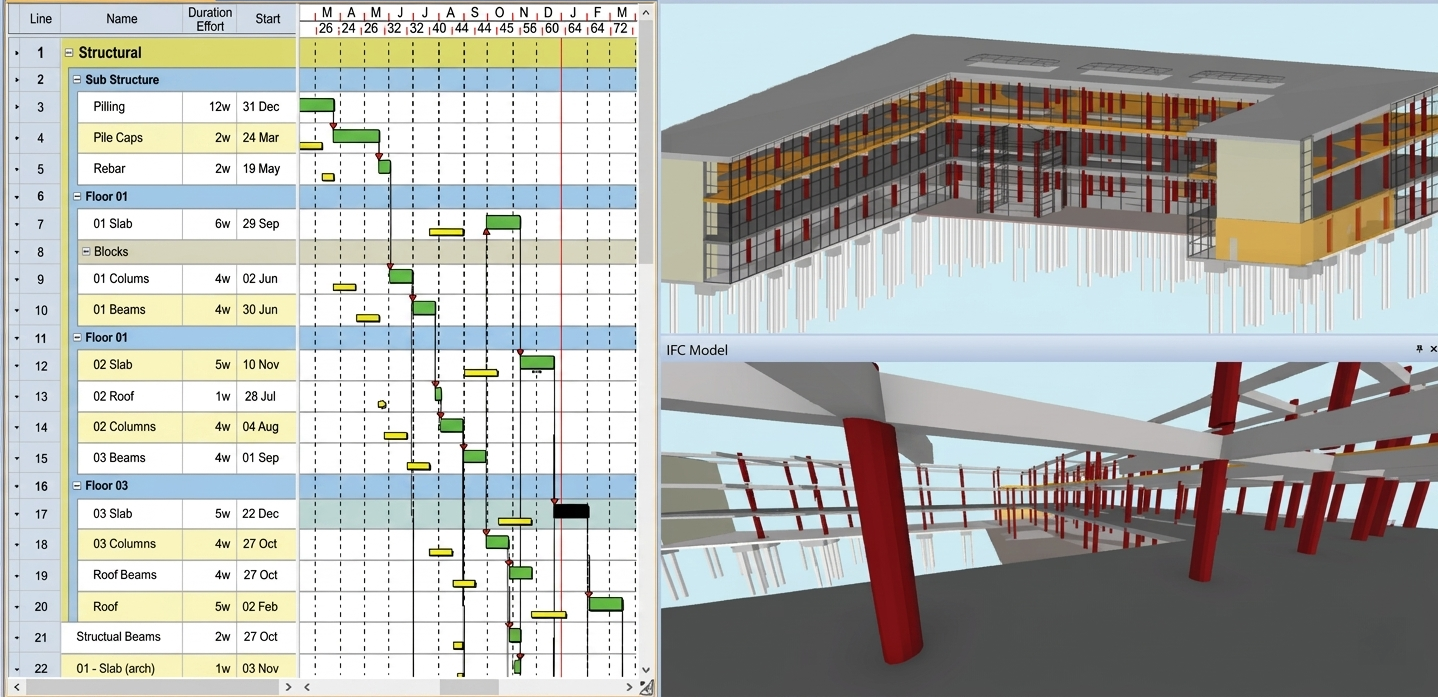The height and width of the screenshot is (697, 1438).
Task: Click the 31 Dec start date cell
Action: pyautogui.click(x=267, y=107)
